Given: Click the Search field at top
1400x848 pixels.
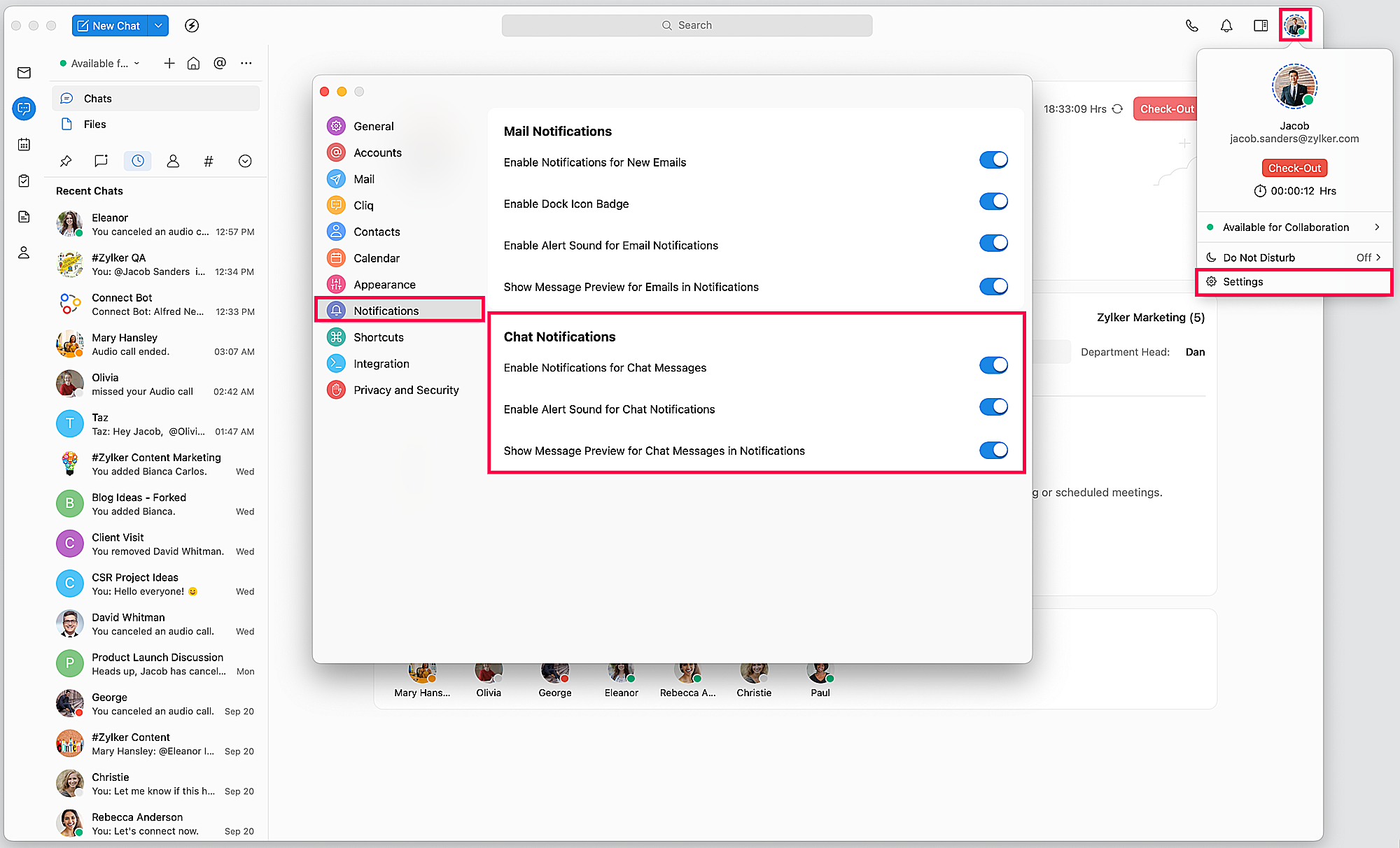Looking at the screenshot, I should (x=687, y=25).
